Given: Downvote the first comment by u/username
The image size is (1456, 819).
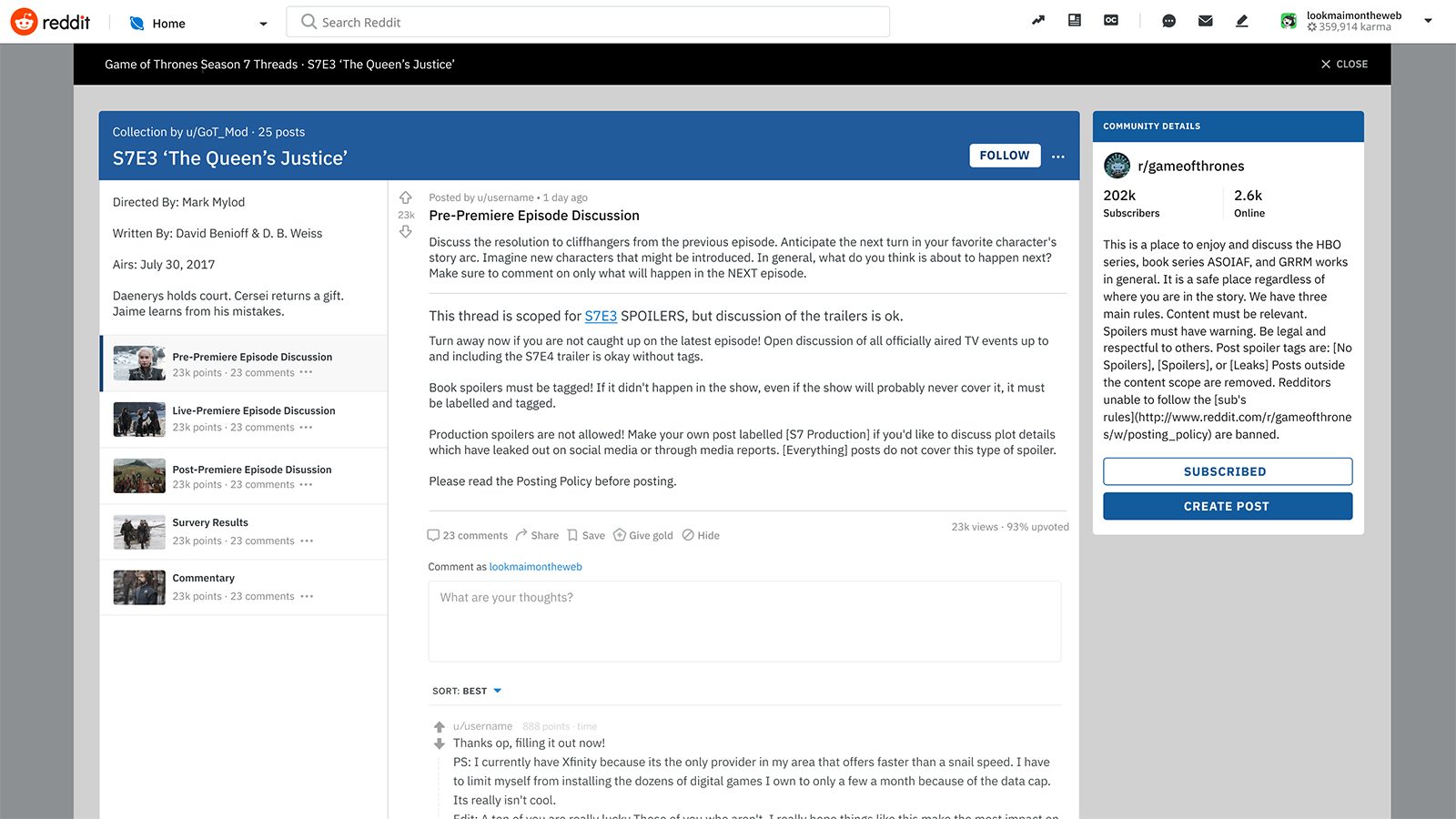Looking at the screenshot, I should pyautogui.click(x=440, y=743).
